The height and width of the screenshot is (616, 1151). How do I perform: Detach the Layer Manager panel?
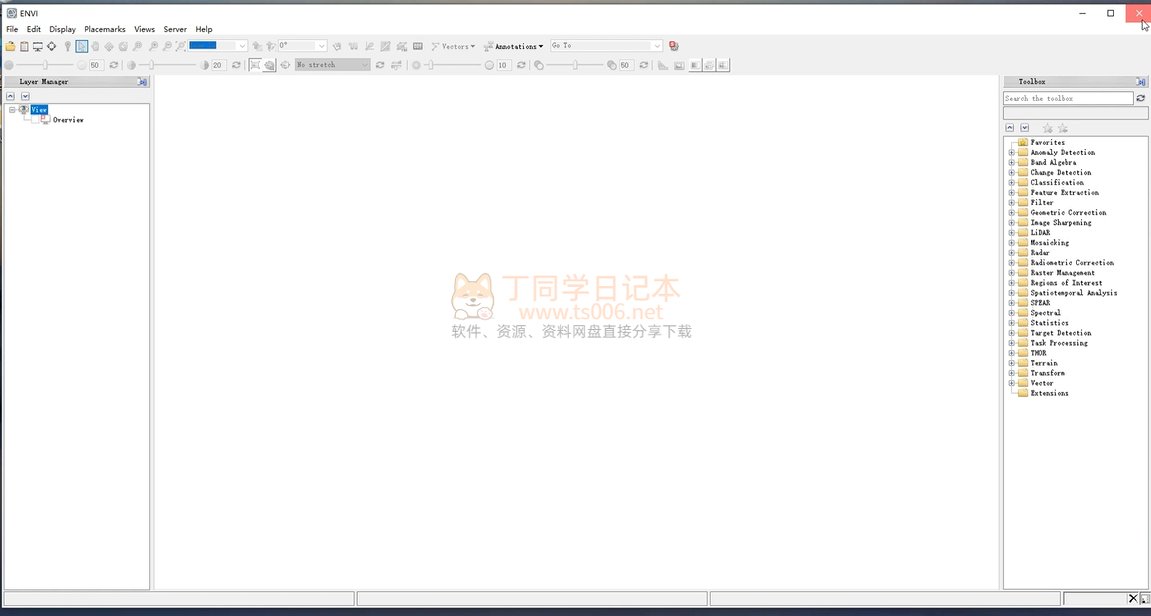pos(142,81)
